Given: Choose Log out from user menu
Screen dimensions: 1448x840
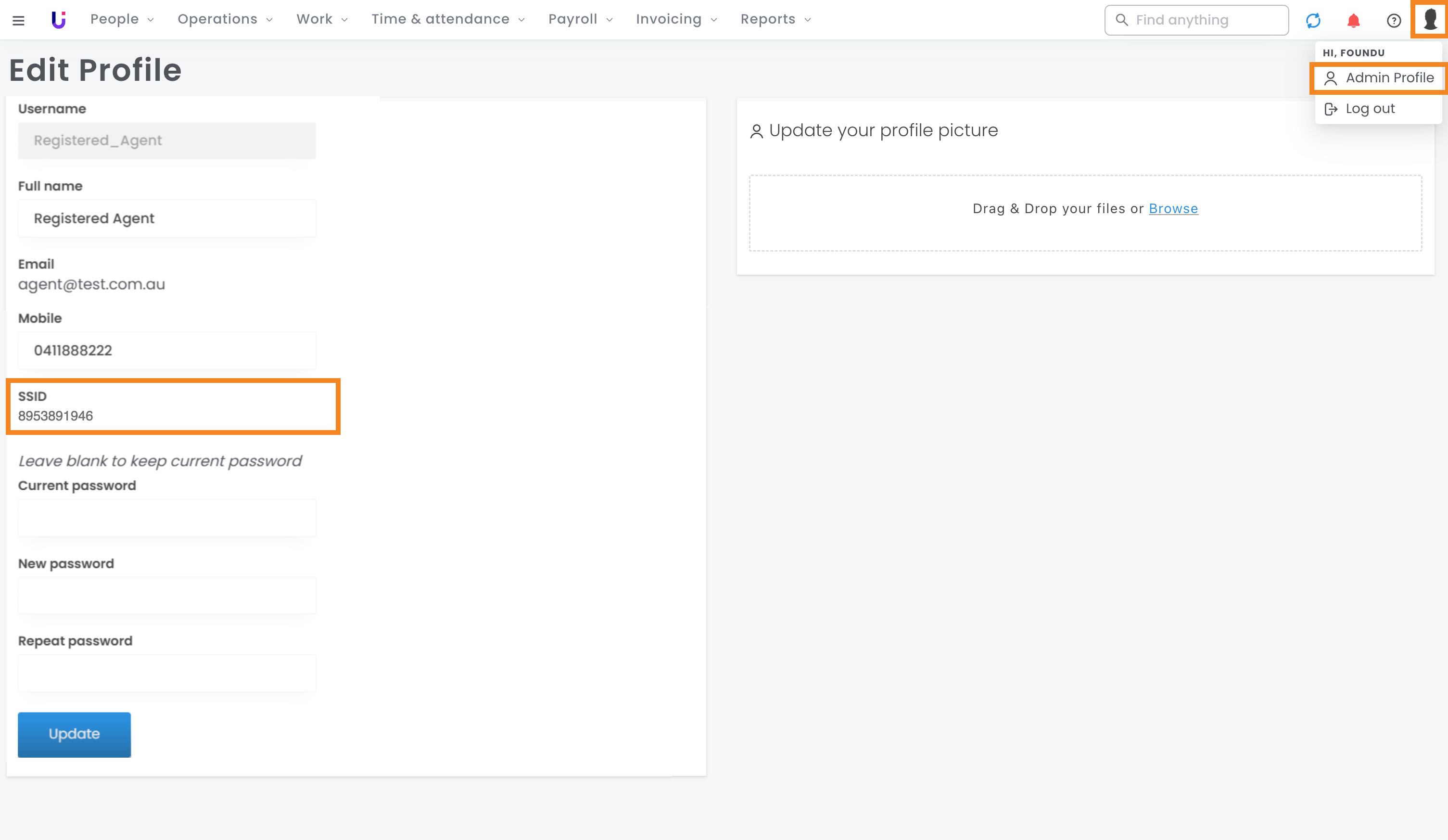Looking at the screenshot, I should (x=1369, y=109).
